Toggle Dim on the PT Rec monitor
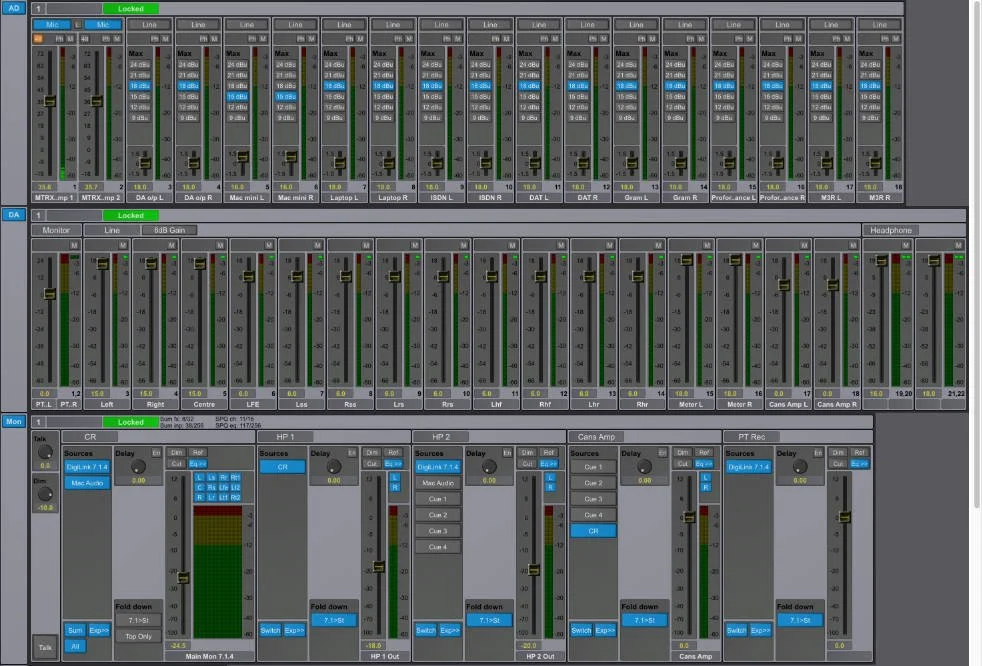The height and width of the screenshot is (666, 982). 838,452
